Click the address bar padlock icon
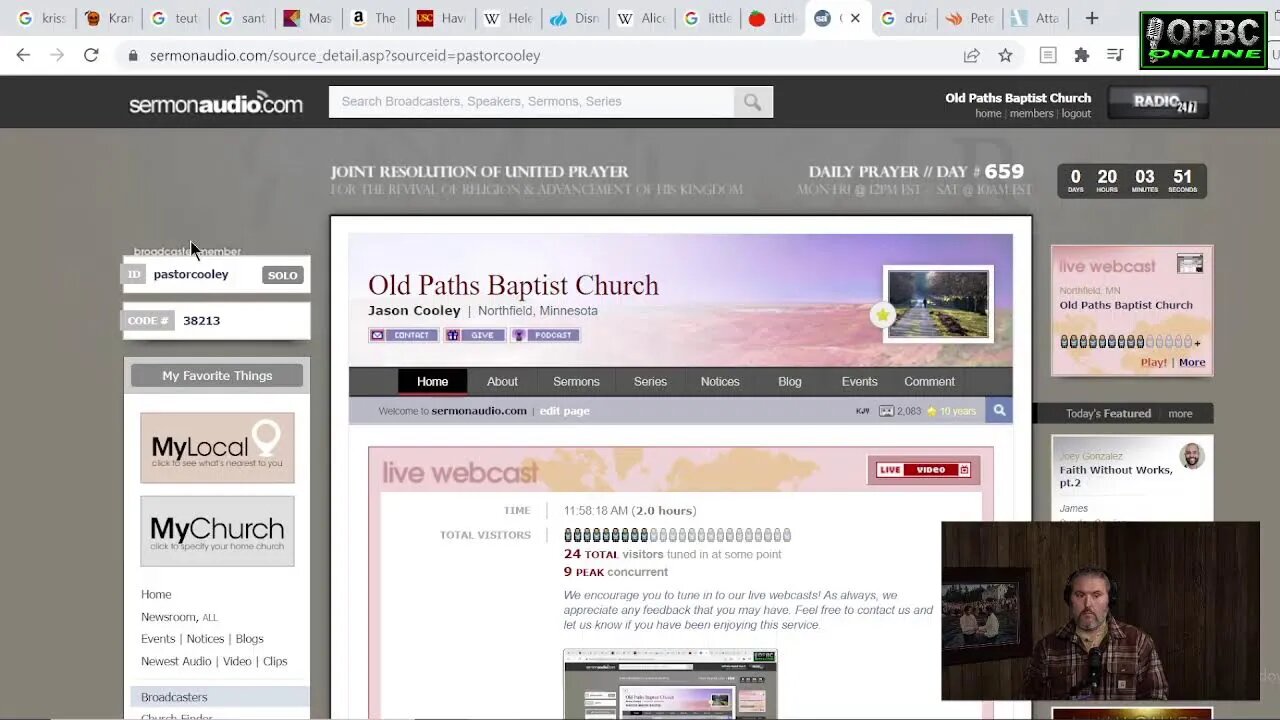1280x720 pixels. click(132, 56)
